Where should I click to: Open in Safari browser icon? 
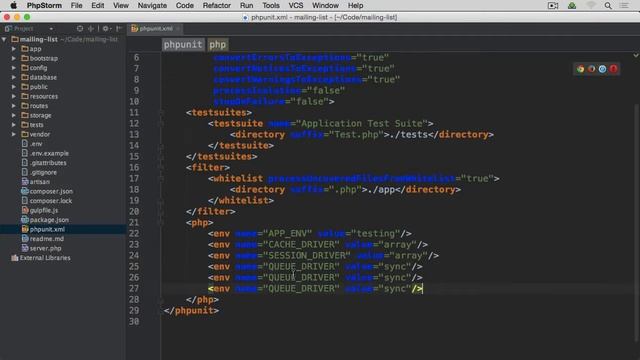point(602,69)
